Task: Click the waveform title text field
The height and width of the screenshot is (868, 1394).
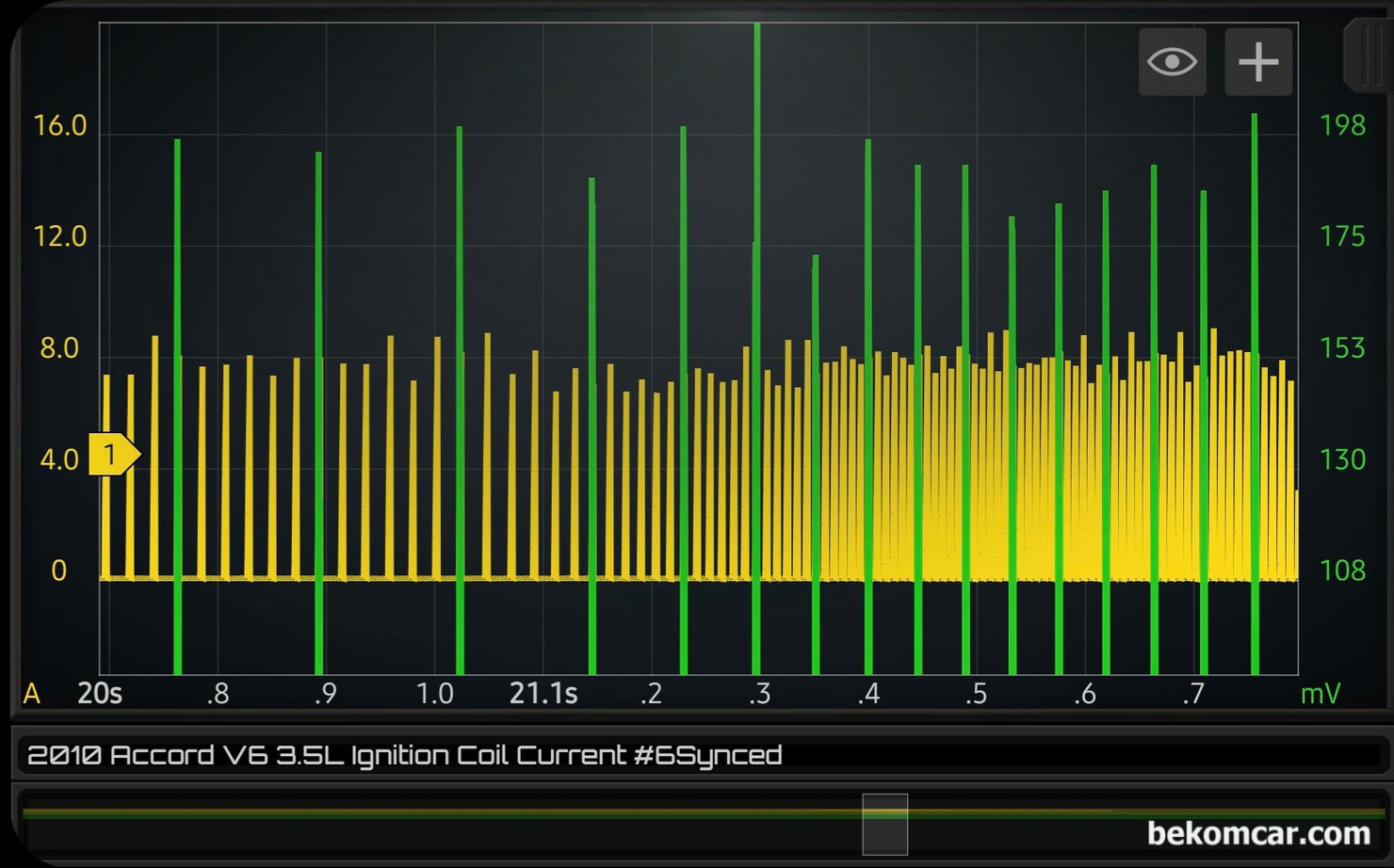Action: 697,755
